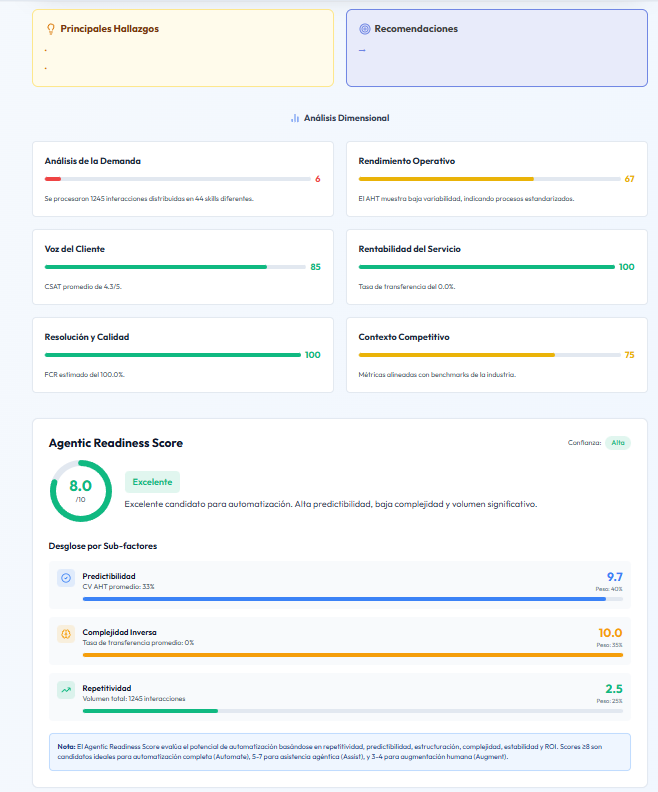Click the Alta confidence badge
Screen dimensions: 658x792
tap(618, 443)
